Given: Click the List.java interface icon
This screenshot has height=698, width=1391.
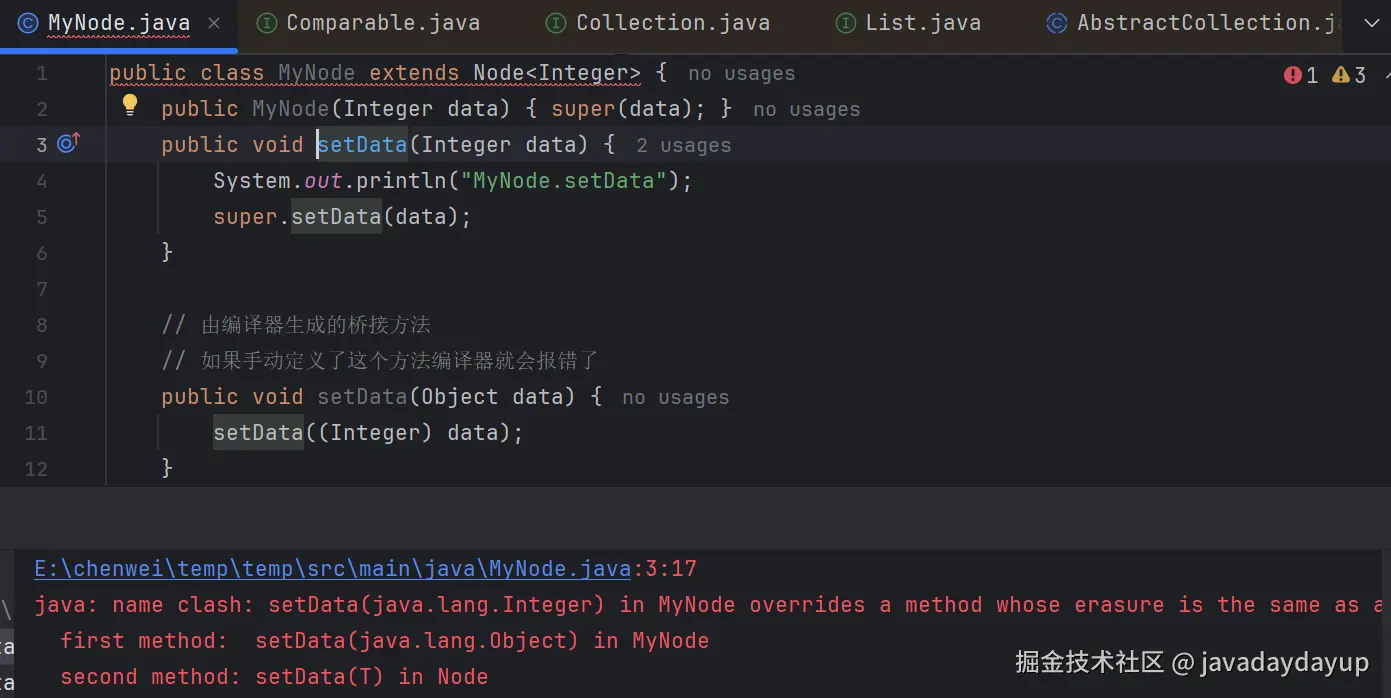Looking at the screenshot, I should (846, 23).
